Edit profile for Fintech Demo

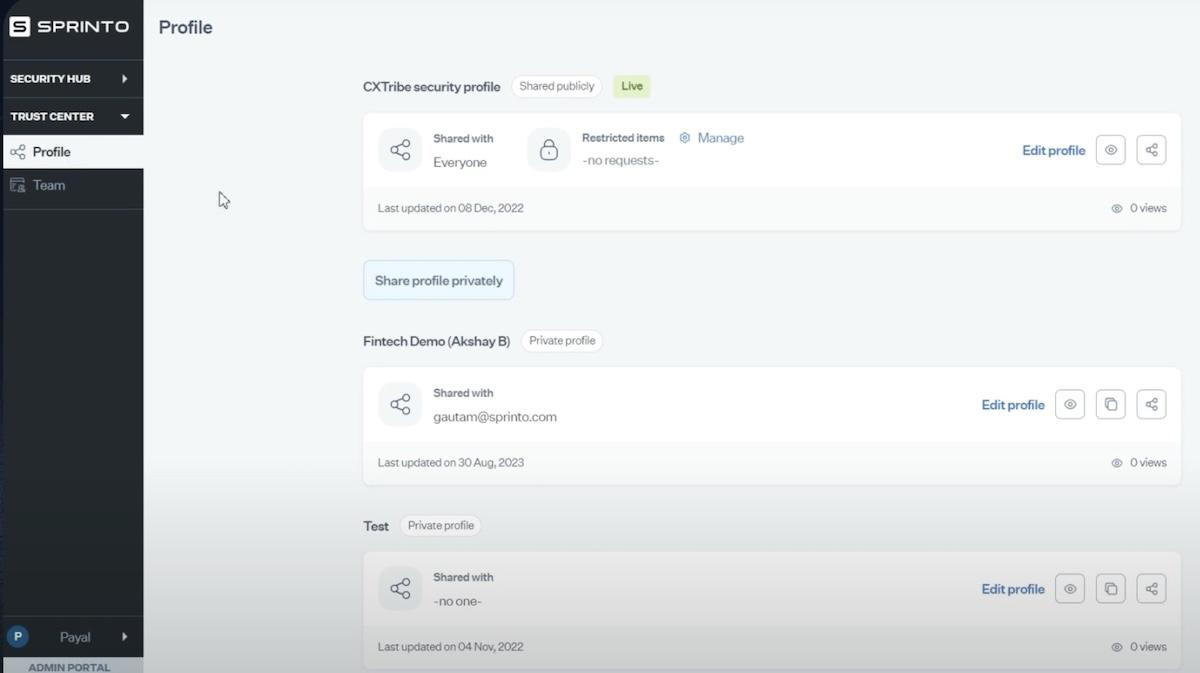[x=1013, y=405]
